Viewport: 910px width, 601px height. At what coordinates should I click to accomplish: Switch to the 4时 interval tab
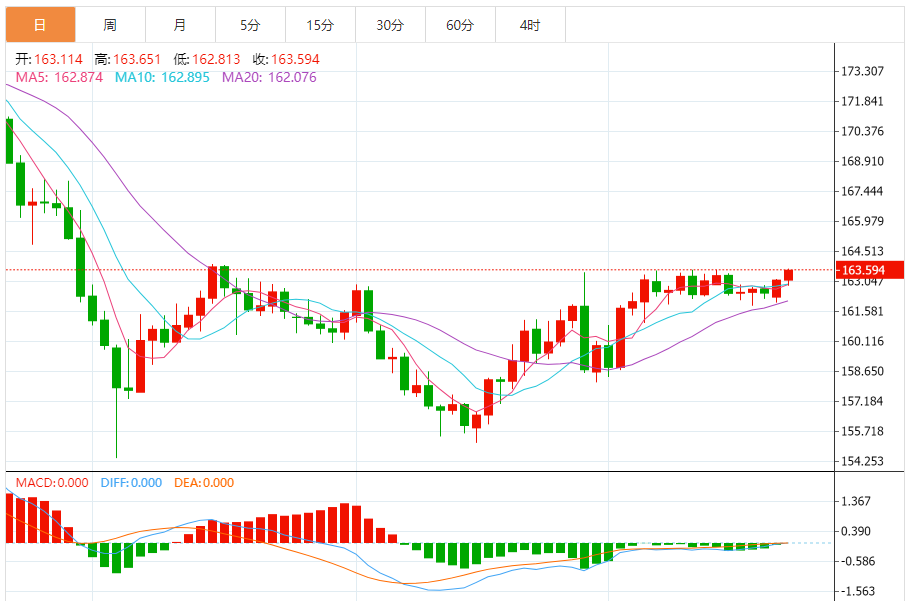pyautogui.click(x=530, y=25)
